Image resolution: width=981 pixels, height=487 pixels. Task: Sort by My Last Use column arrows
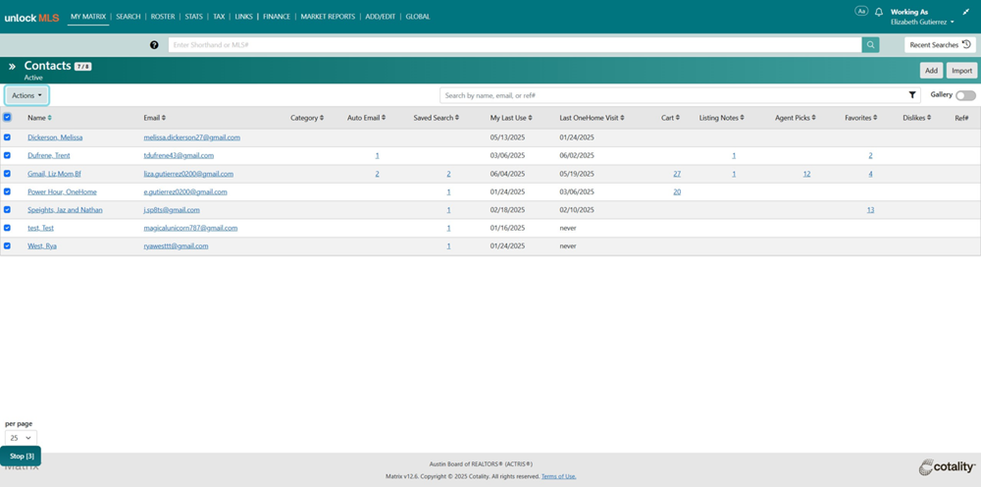point(530,118)
